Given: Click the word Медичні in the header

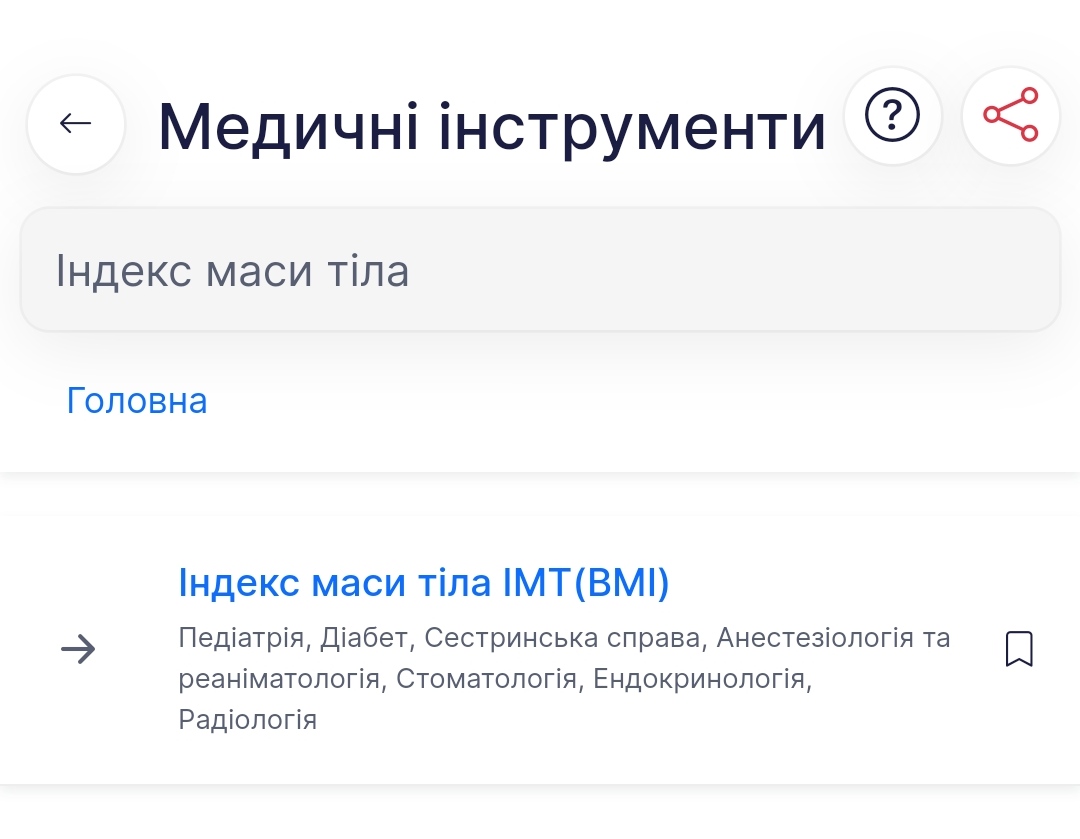Looking at the screenshot, I should tap(288, 127).
